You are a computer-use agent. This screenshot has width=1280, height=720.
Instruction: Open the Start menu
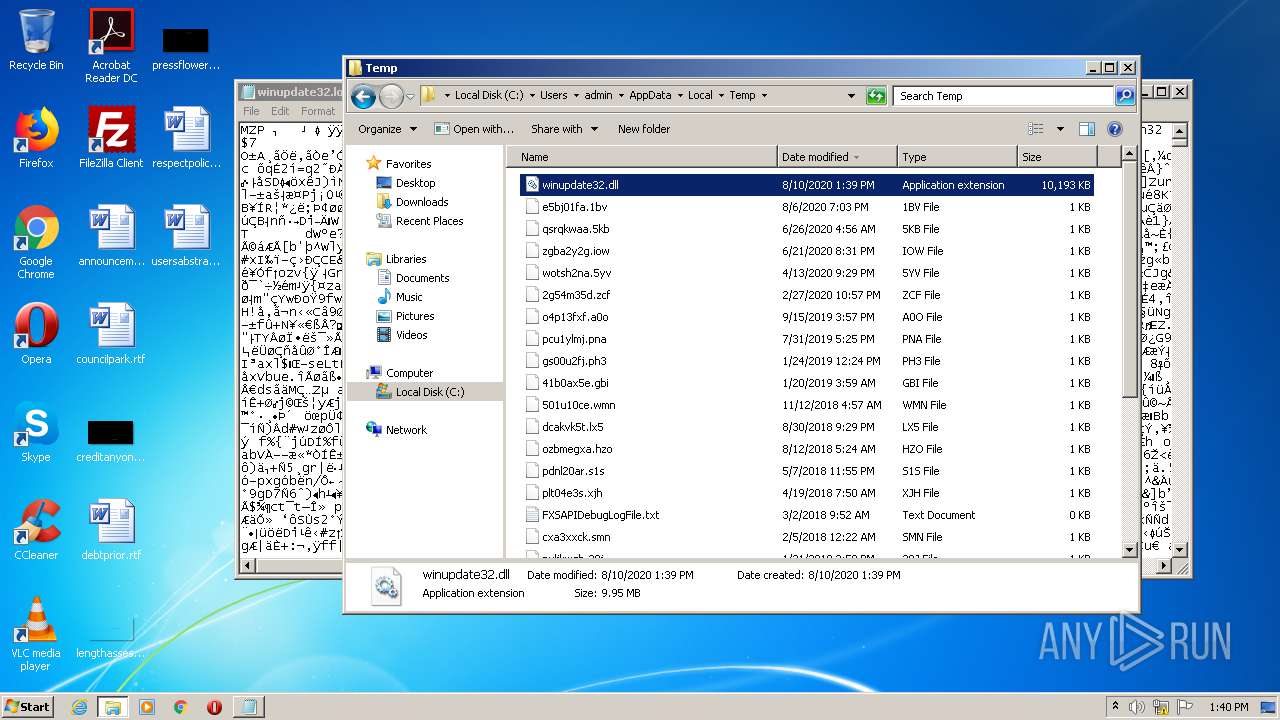pos(28,707)
